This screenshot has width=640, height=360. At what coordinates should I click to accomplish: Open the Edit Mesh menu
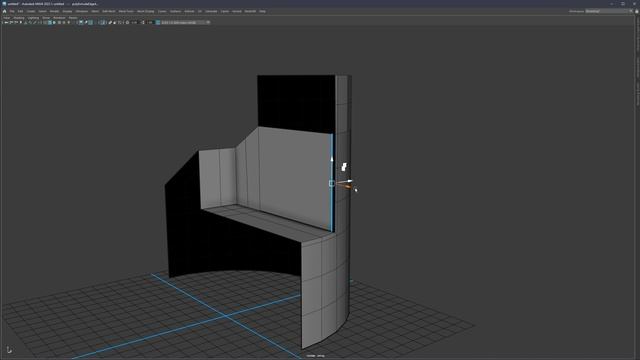pyautogui.click(x=109, y=11)
